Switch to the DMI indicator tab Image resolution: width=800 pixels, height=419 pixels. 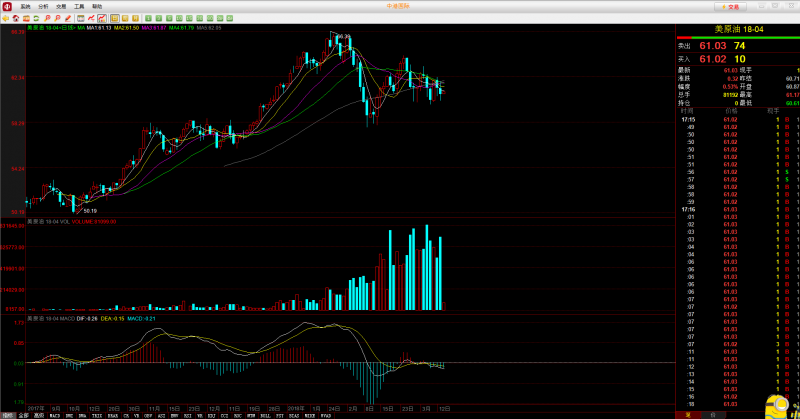point(69,415)
